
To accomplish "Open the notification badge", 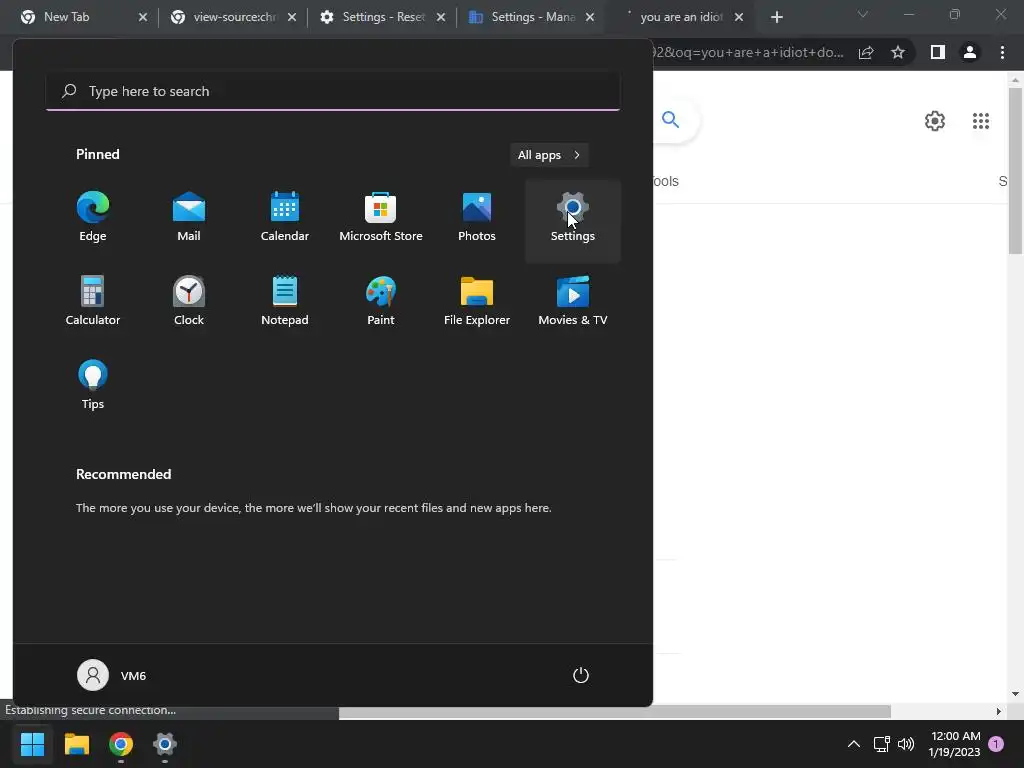I will point(996,744).
